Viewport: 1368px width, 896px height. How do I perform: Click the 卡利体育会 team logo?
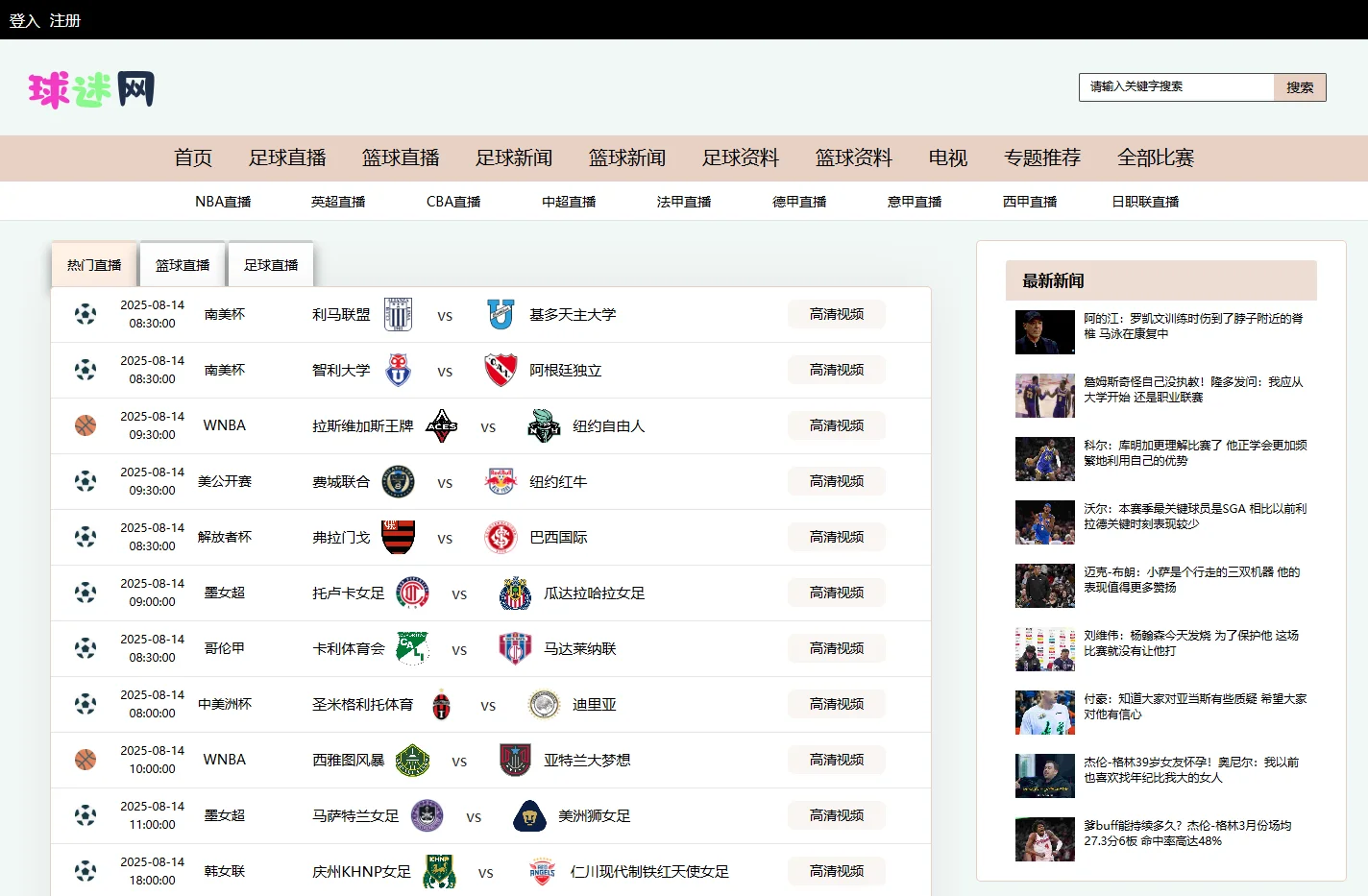tap(412, 648)
